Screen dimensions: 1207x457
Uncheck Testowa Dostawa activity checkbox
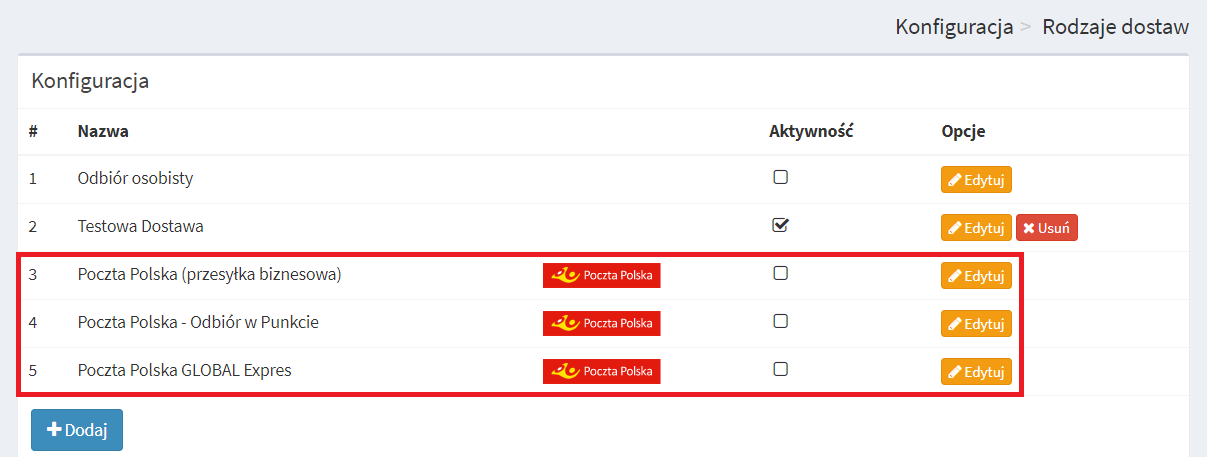[x=781, y=225]
